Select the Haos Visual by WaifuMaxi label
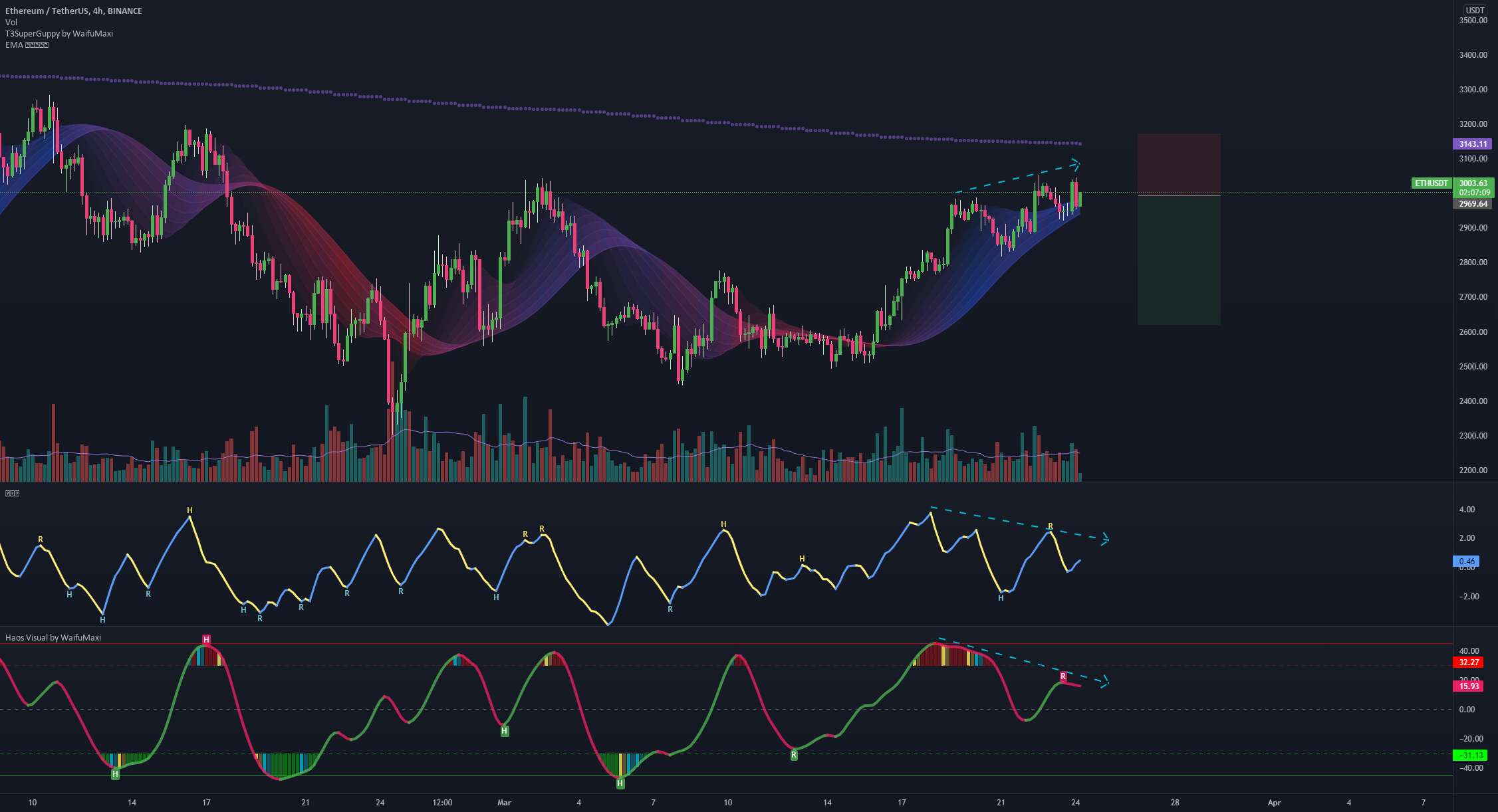Image resolution: width=1498 pixels, height=812 pixels. point(53,637)
